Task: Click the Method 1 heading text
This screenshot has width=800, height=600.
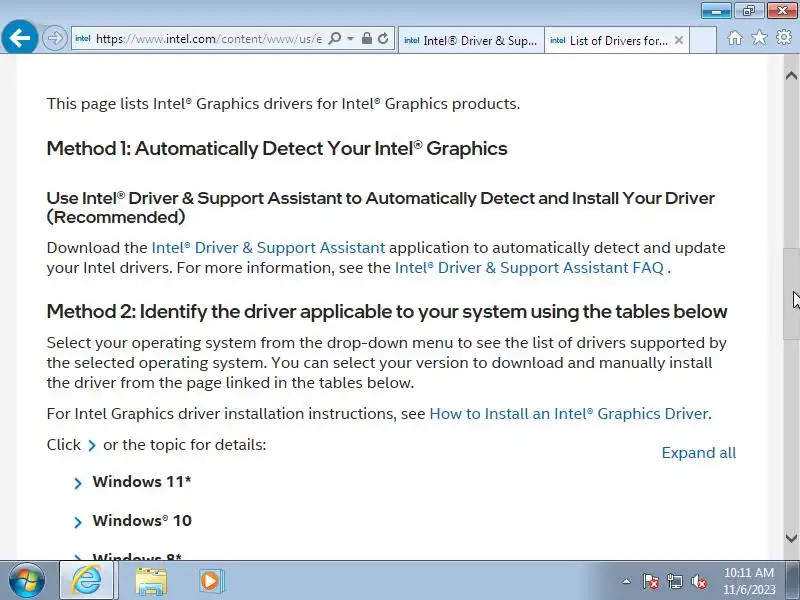Action: (277, 148)
